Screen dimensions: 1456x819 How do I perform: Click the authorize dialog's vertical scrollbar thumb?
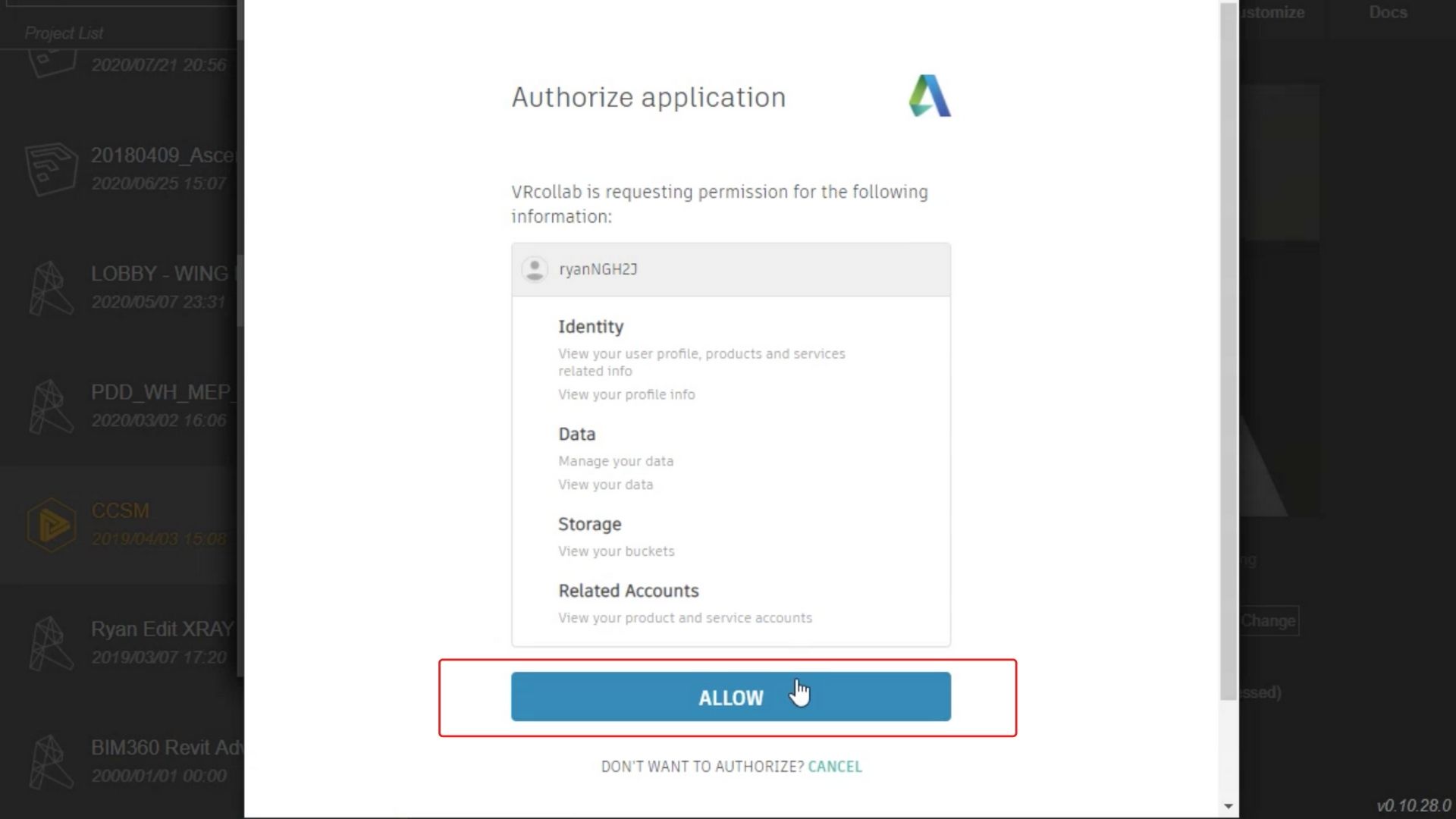coord(1228,349)
